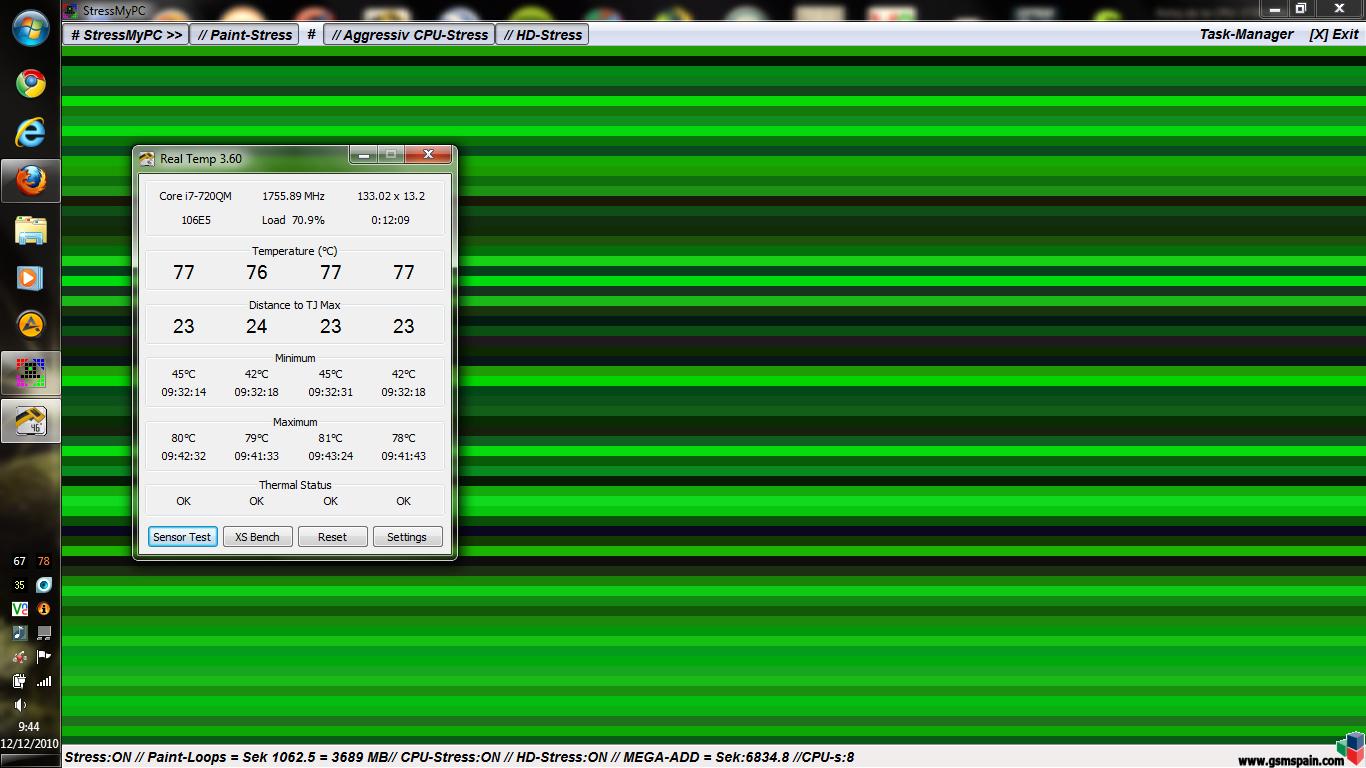1366x768 pixels.
Task: Click orange info tray icon
Action: point(43,608)
